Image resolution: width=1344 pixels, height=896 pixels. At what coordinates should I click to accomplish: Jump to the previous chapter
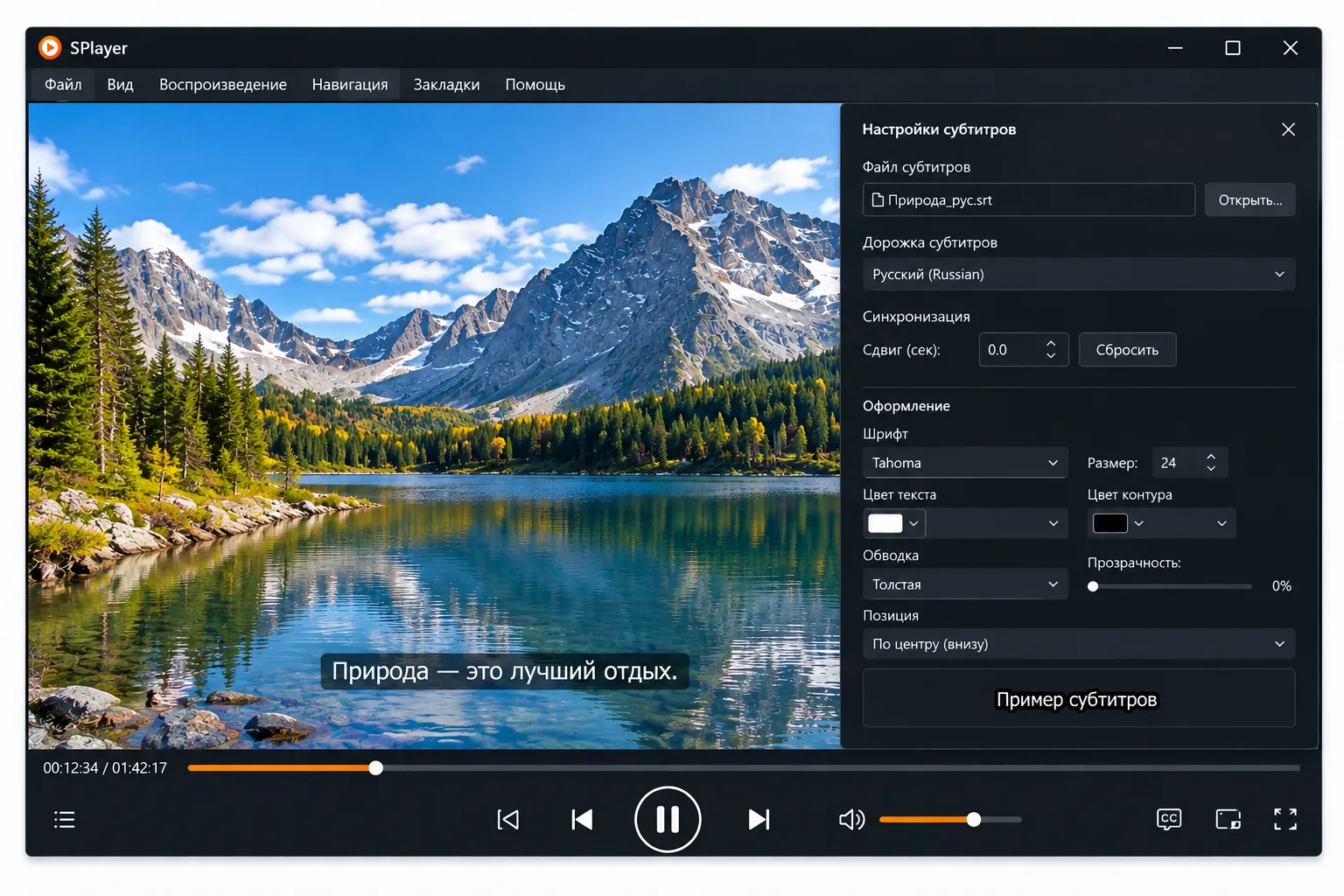(x=508, y=820)
